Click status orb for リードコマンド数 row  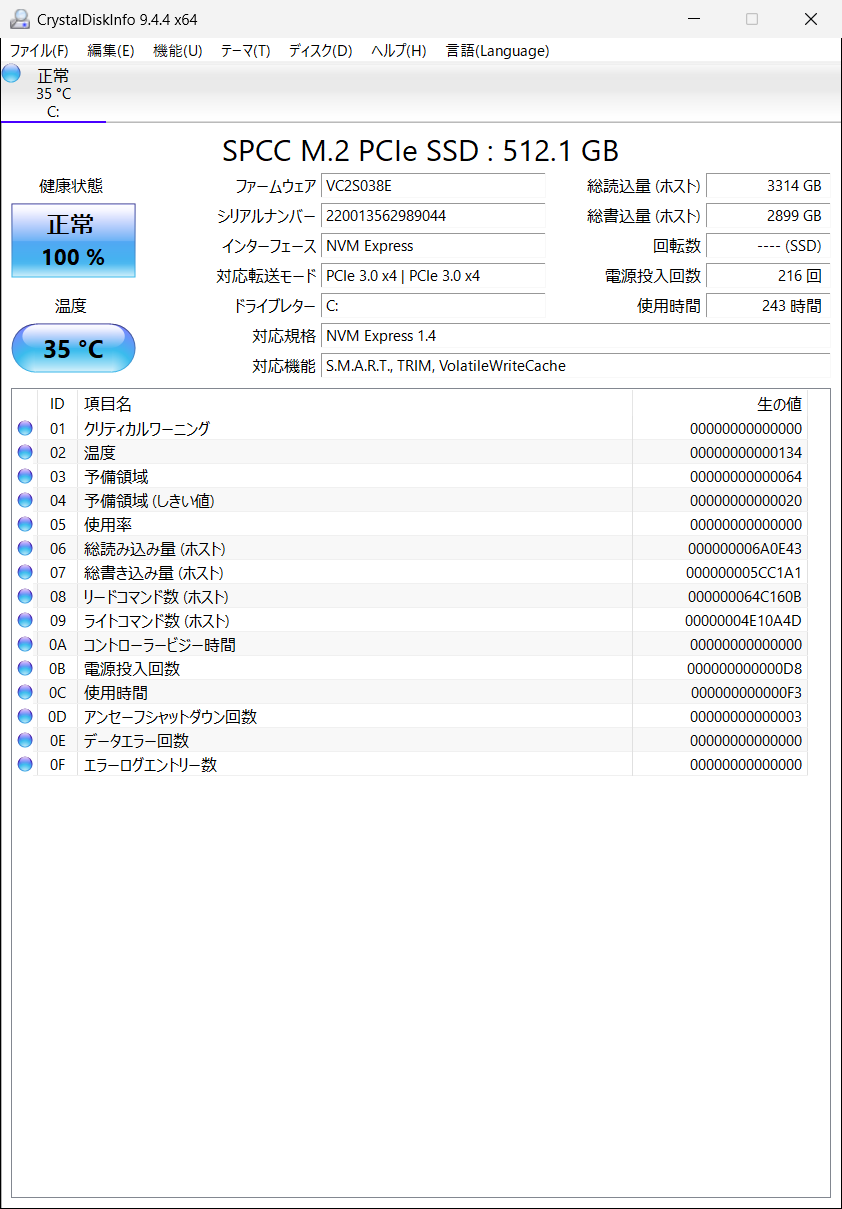(x=25, y=597)
